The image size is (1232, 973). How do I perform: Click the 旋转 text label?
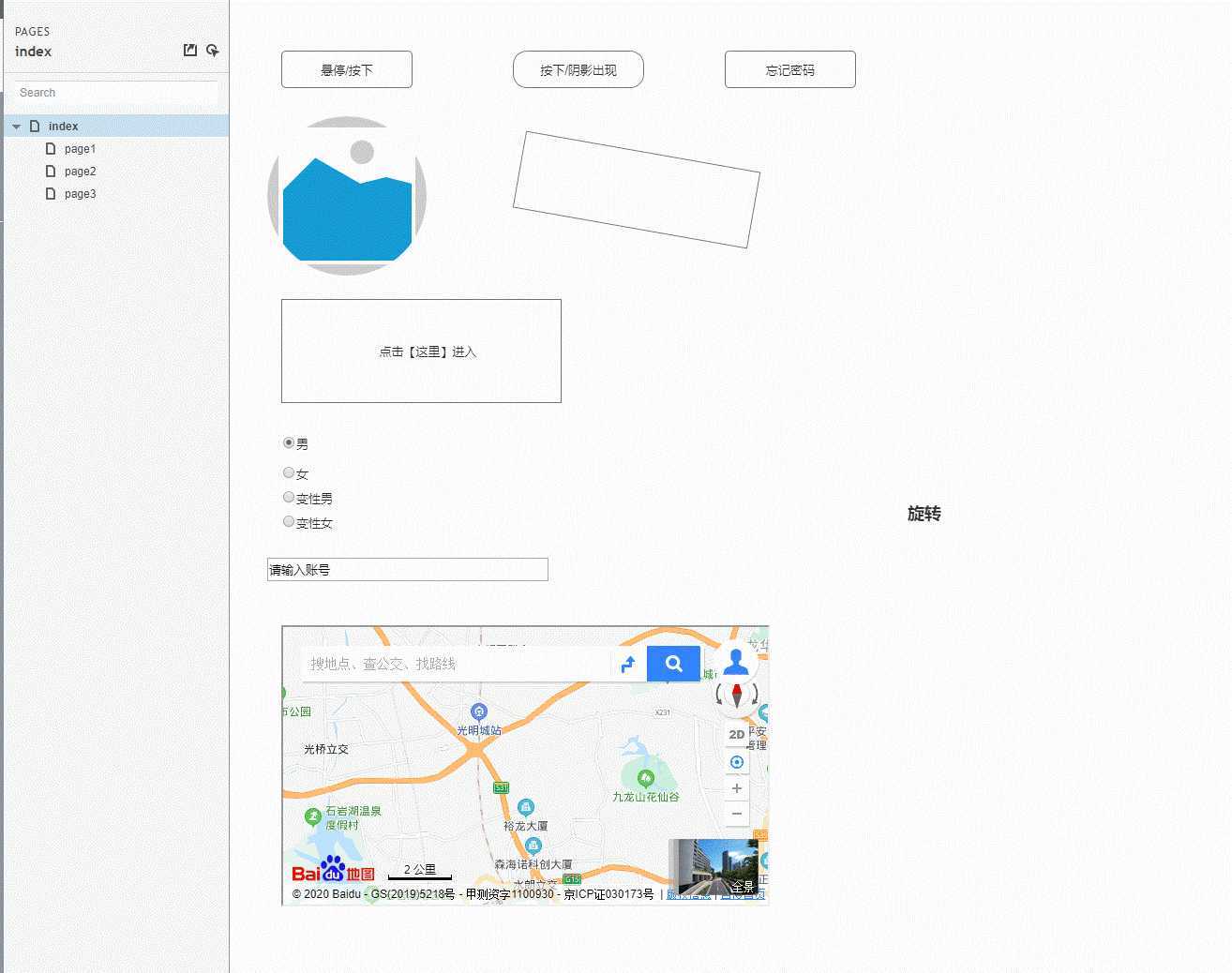click(924, 513)
